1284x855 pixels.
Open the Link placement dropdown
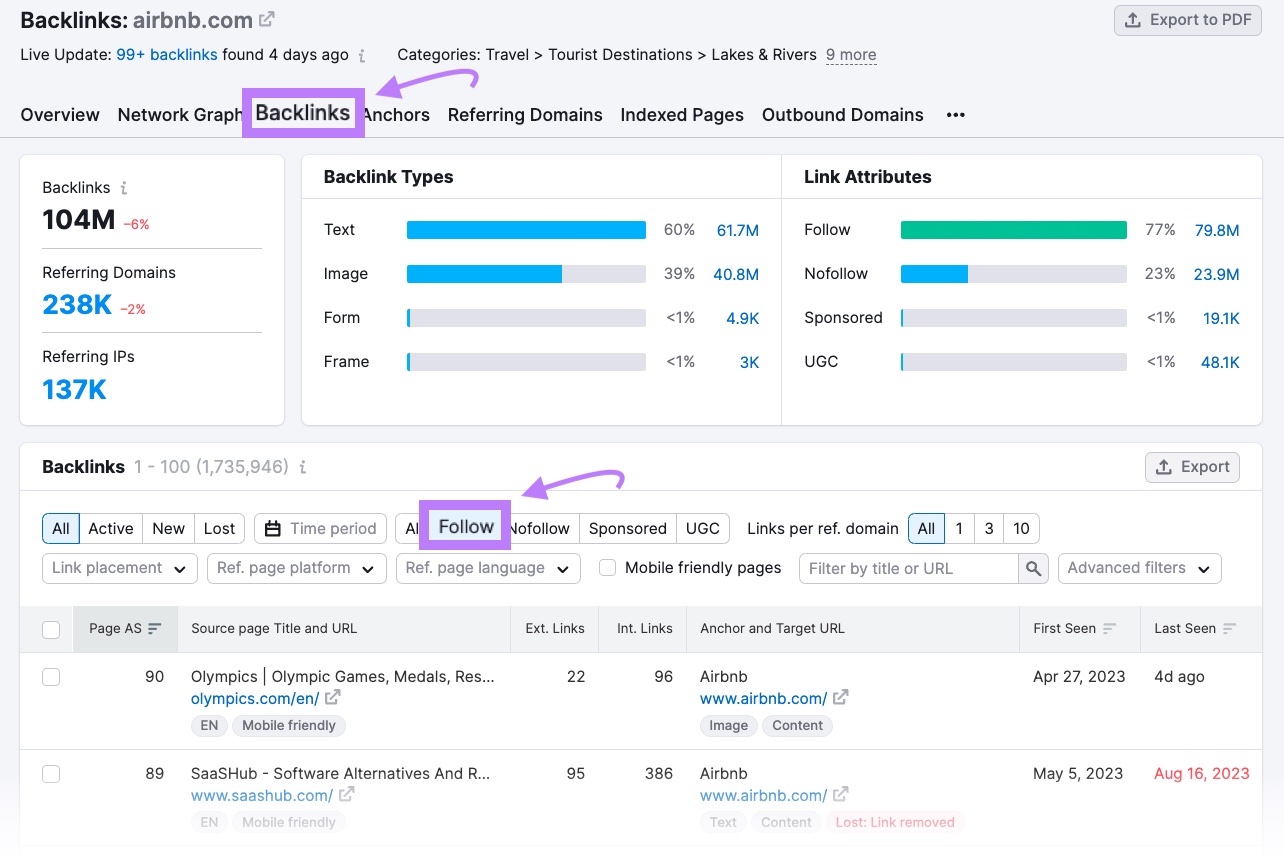tap(119, 567)
